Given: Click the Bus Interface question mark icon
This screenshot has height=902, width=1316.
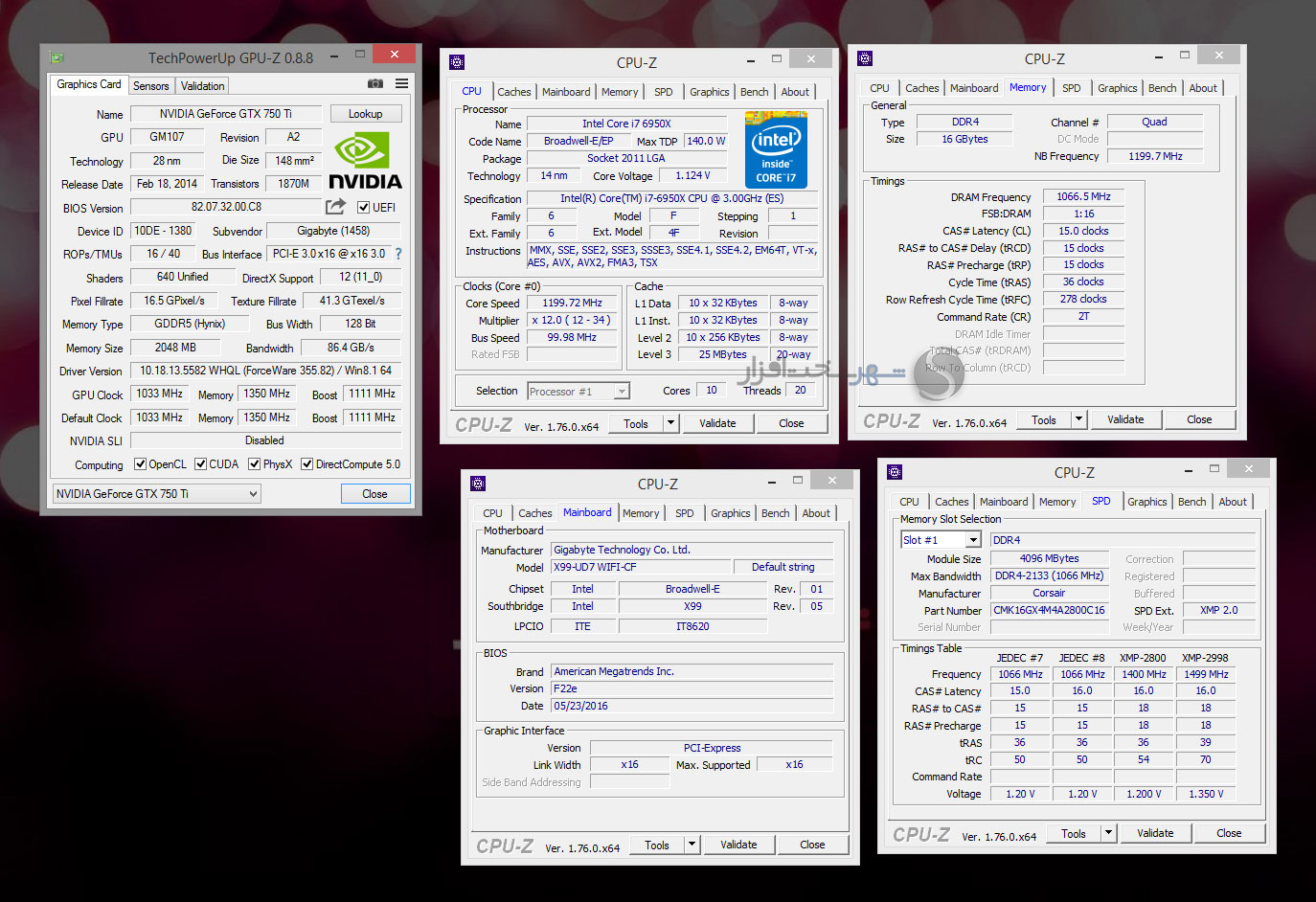Looking at the screenshot, I should tap(398, 254).
